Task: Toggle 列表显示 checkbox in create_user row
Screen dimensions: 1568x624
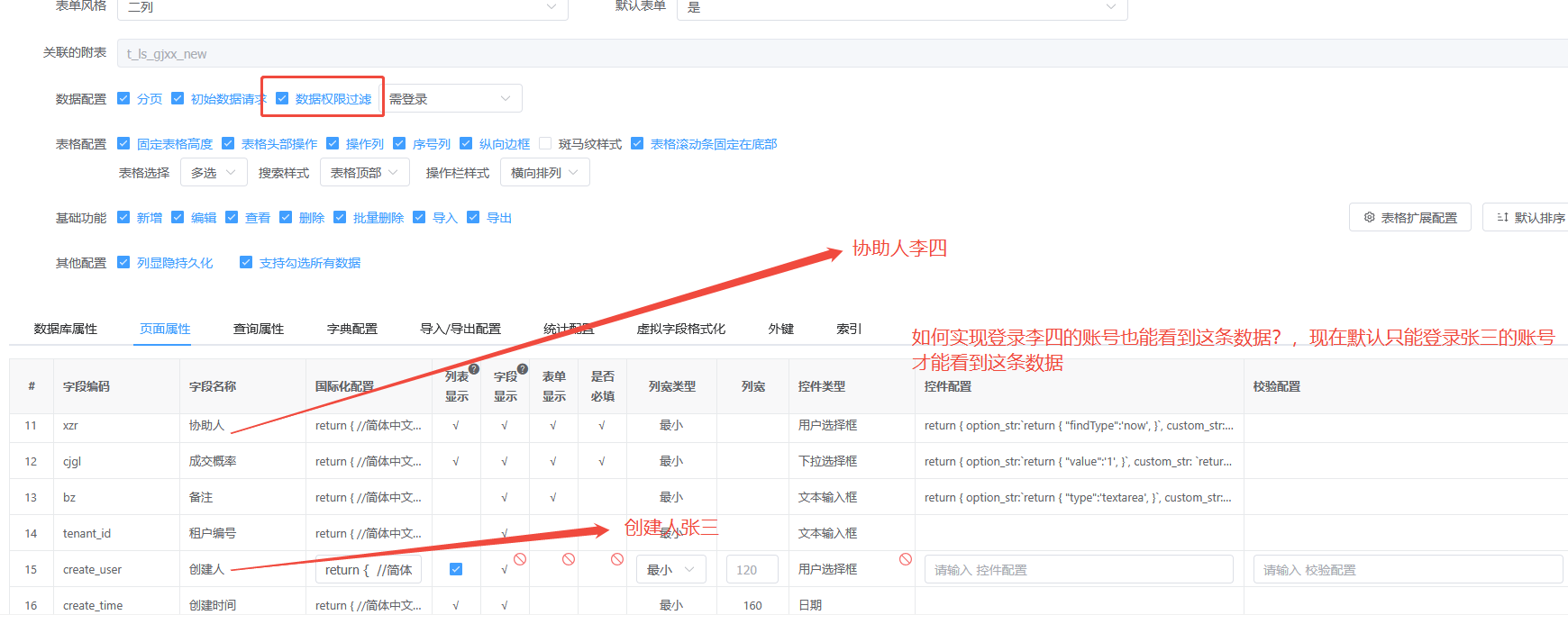Action: (x=456, y=569)
